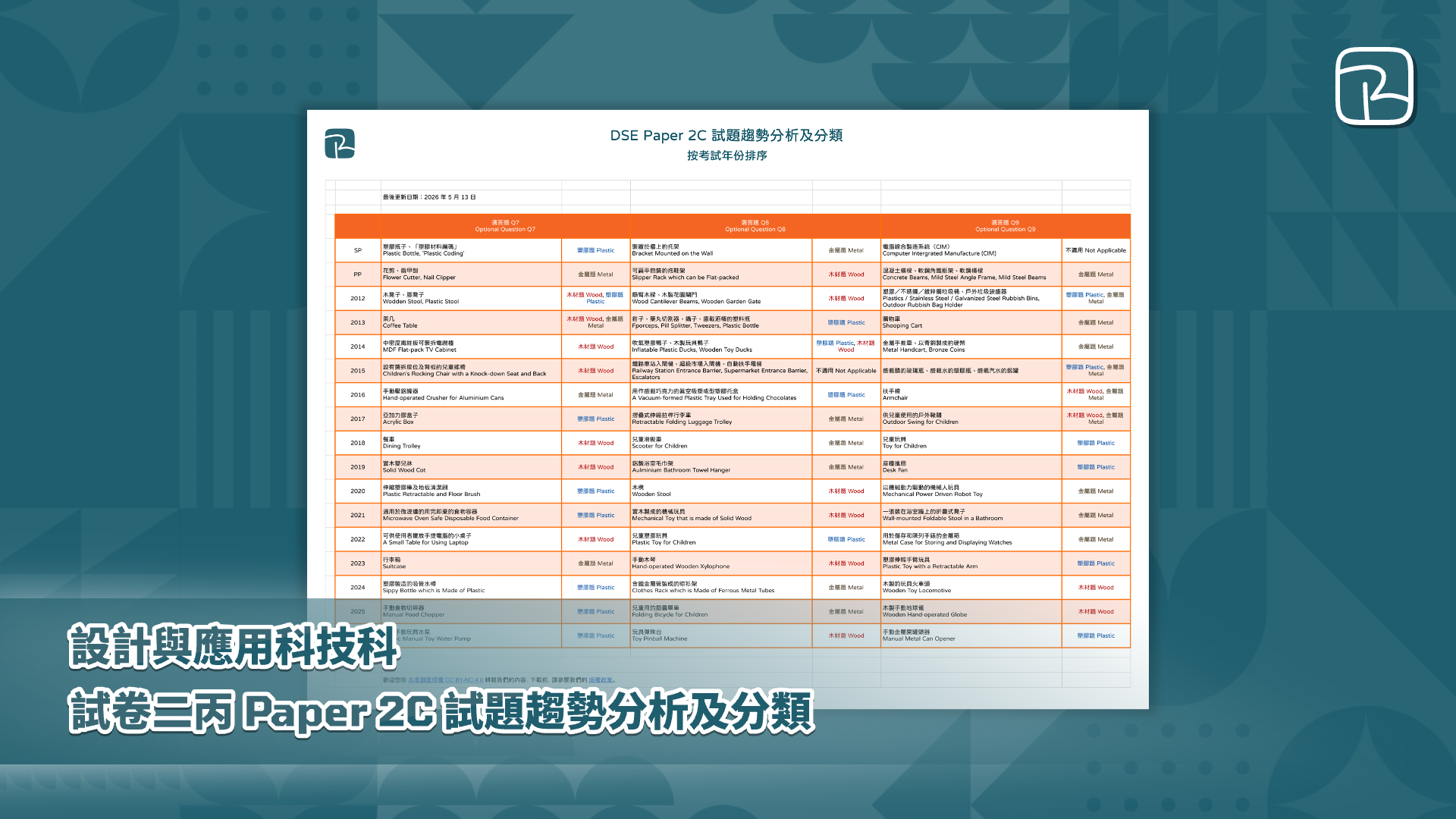Select the 2023 year cell
1456x819 pixels.
[358, 563]
